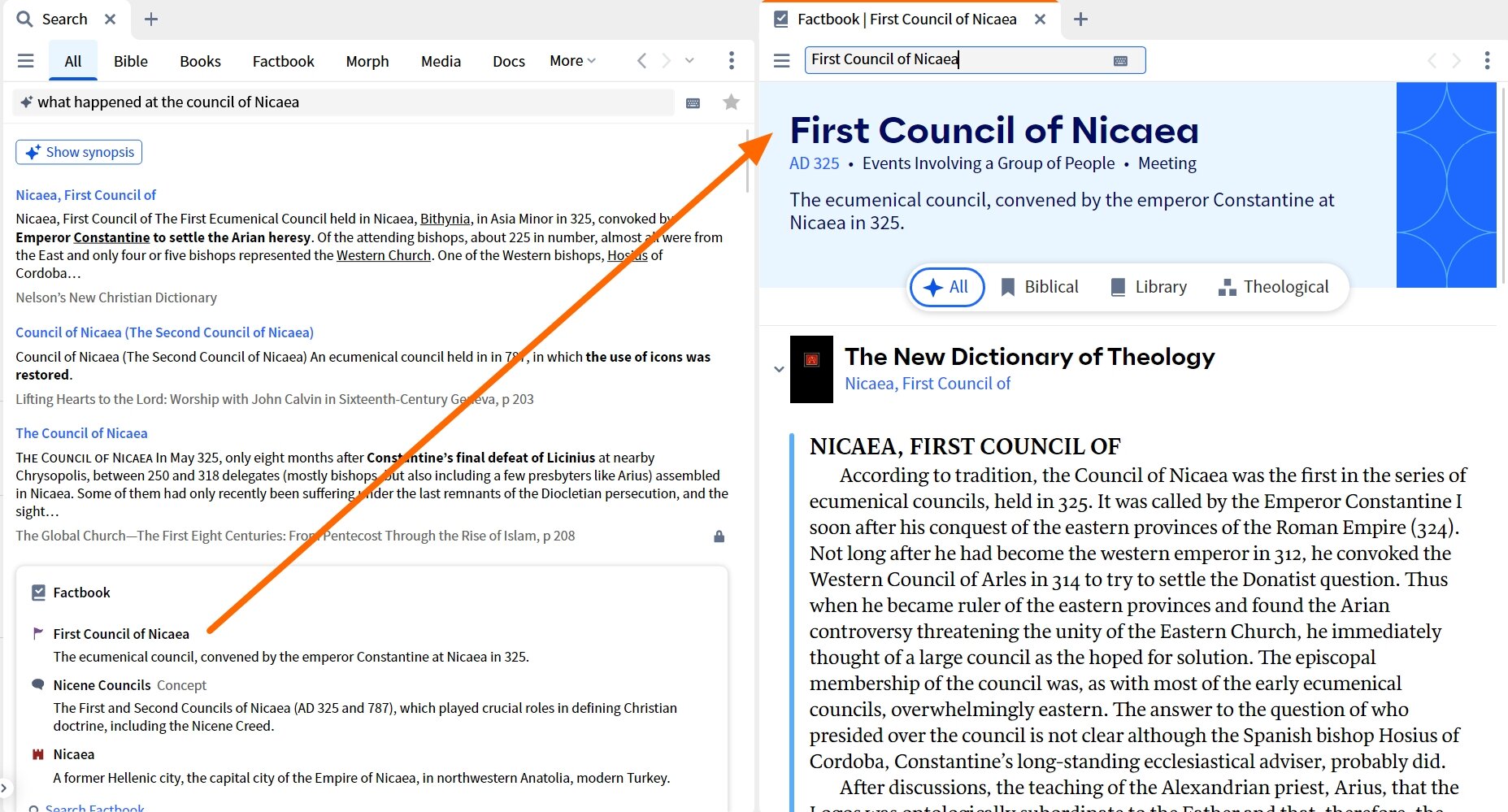Click Show synopsis button
The height and width of the screenshot is (812, 1508).
[79, 152]
